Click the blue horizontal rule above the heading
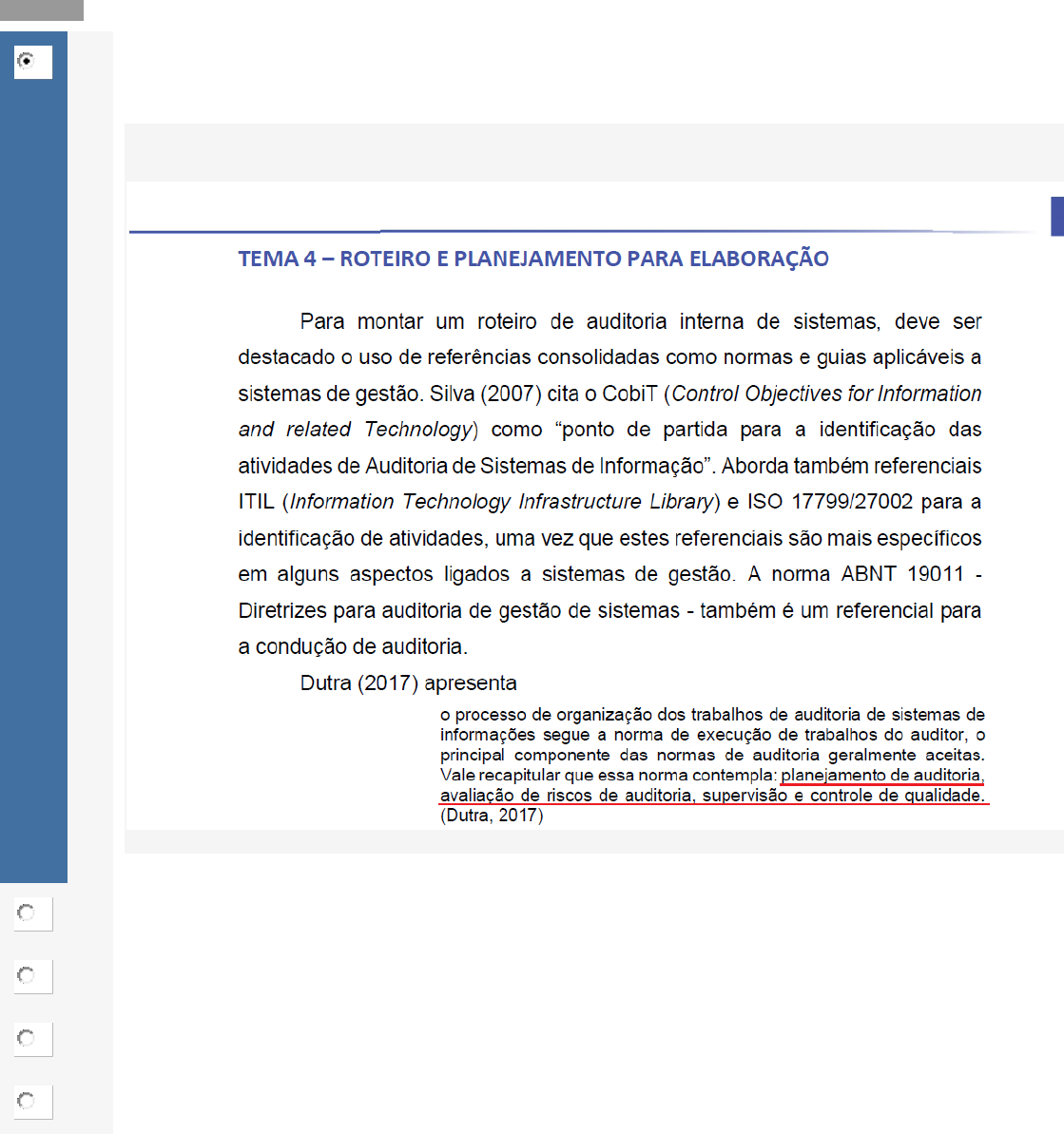Screen dimensions: 1064x1134 [532, 231]
